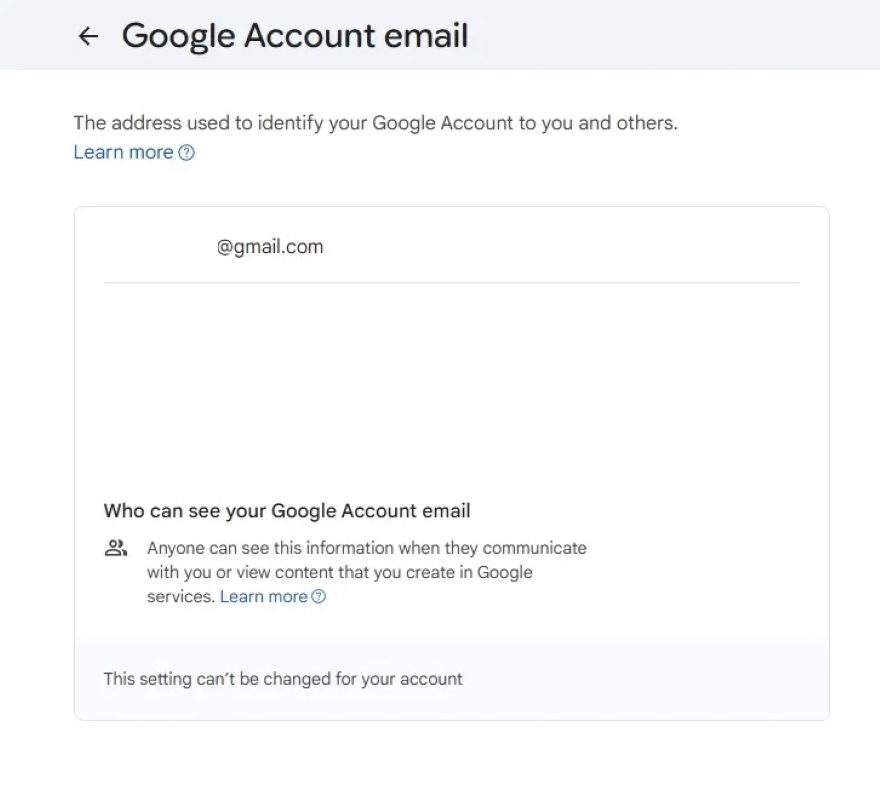Click the back arrow to exit this page

pyautogui.click(x=88, y=36)
